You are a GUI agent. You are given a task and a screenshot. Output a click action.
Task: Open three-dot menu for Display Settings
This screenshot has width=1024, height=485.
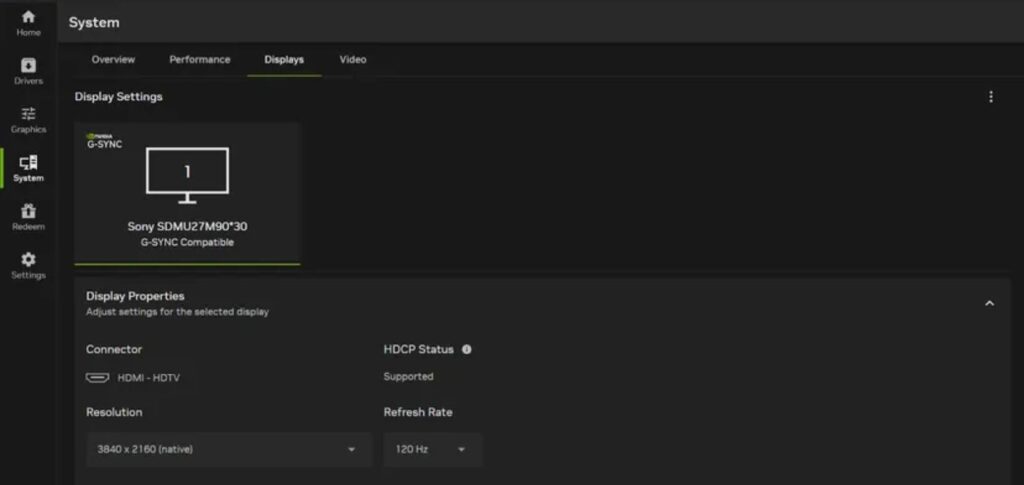click(x=991, y=97)
